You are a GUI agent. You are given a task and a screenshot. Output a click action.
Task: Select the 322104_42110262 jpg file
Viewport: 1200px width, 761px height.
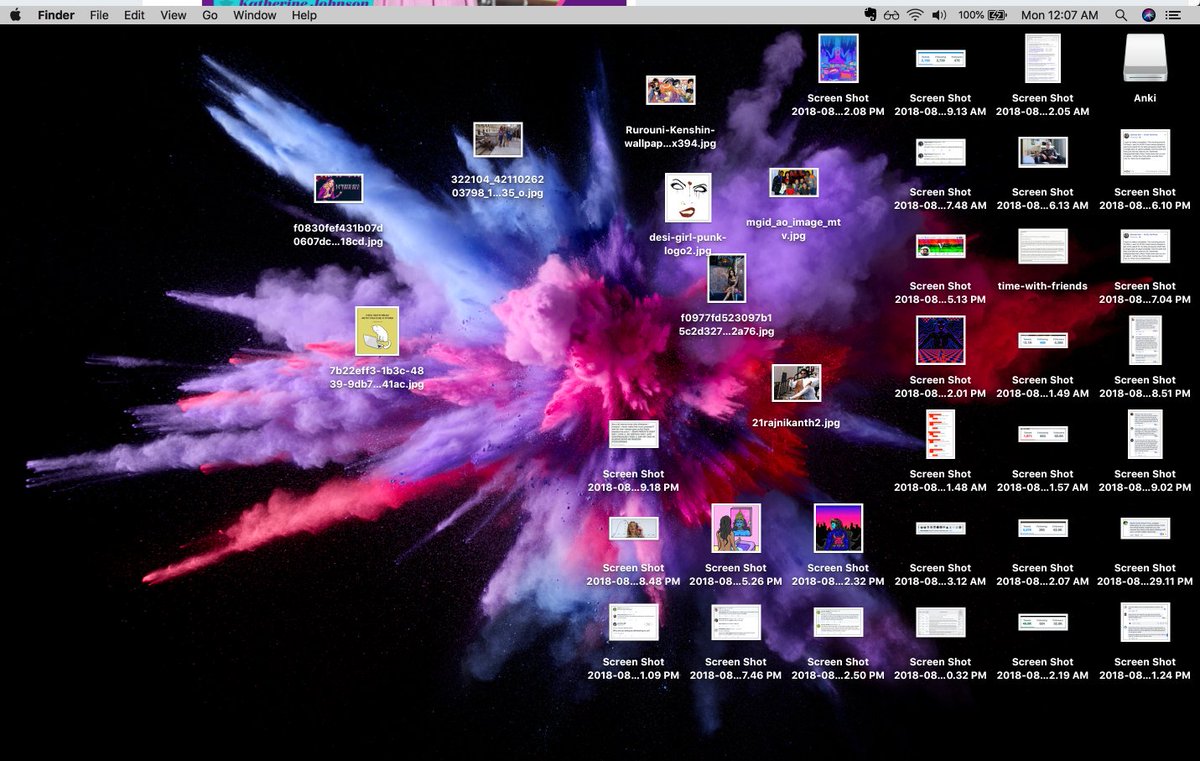[x=498, y=140]
